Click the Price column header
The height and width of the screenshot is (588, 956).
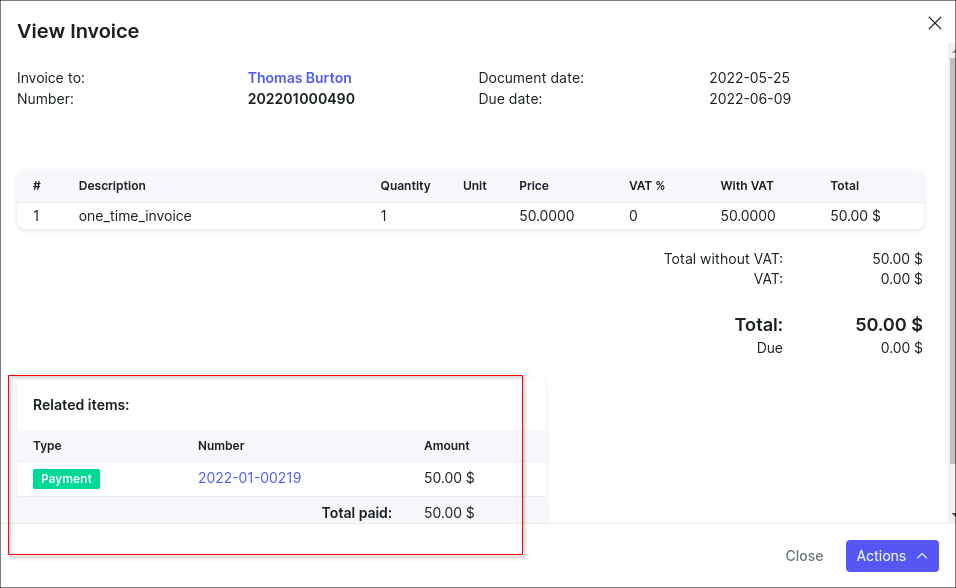point(534,186)
